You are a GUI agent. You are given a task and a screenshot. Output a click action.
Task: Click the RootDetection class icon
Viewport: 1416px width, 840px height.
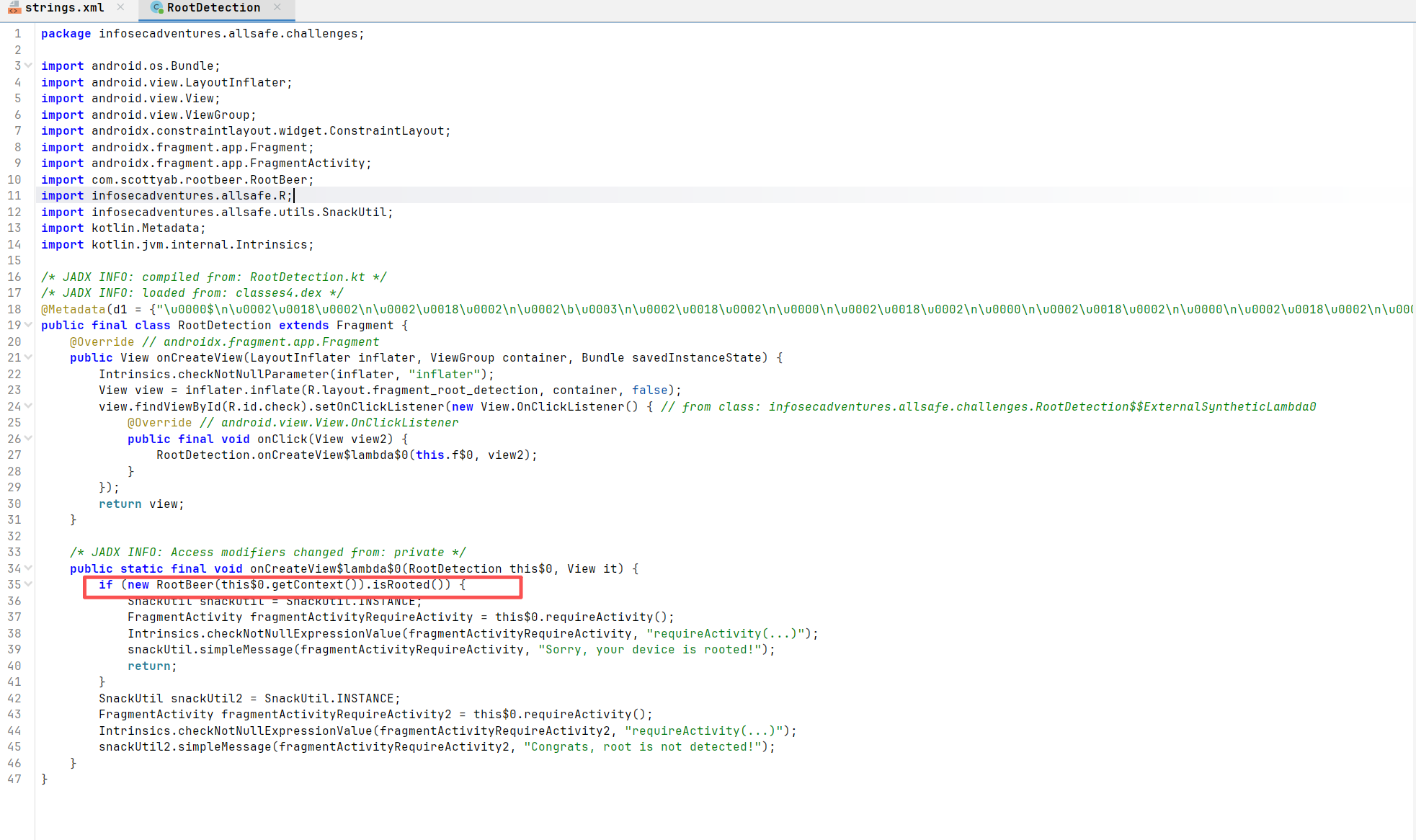point(156,8)
